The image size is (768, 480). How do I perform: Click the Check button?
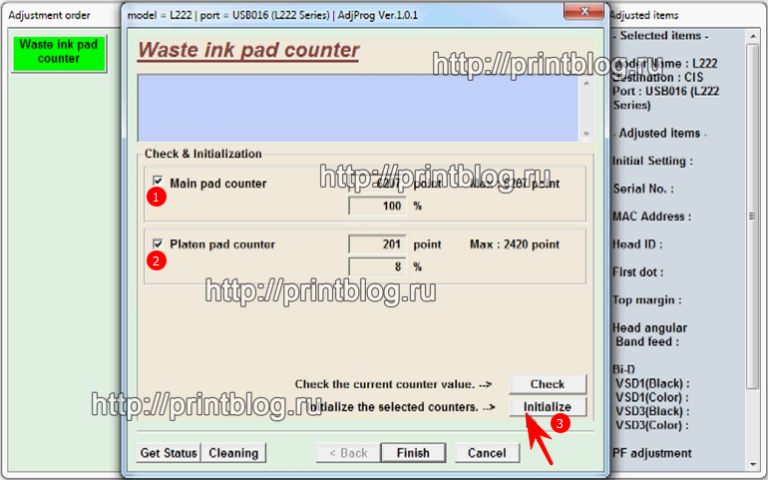coord(548,384)
